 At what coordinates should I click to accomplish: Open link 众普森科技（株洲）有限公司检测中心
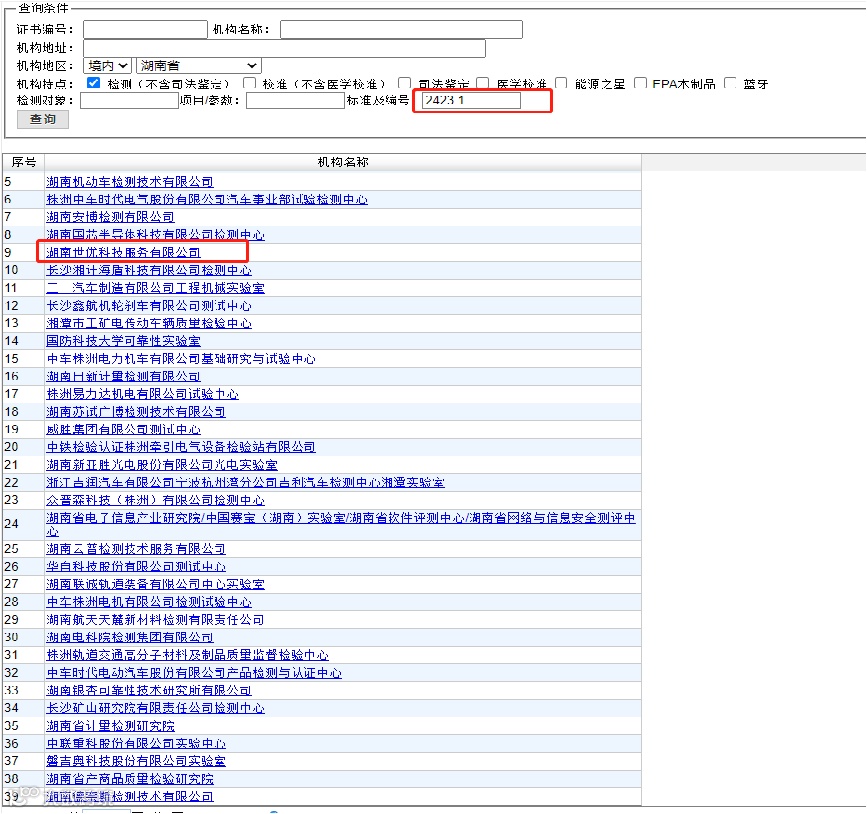[155, 500]
